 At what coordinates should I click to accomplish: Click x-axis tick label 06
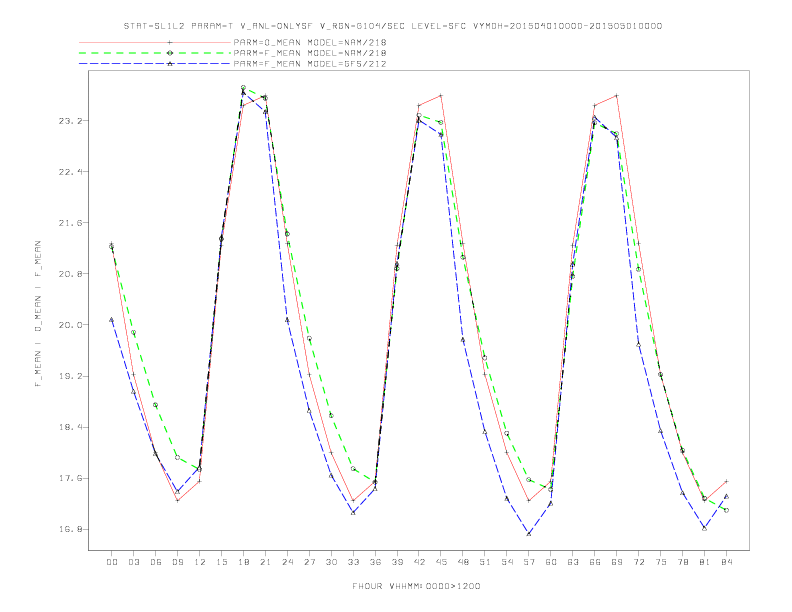(x=156, y=562)
